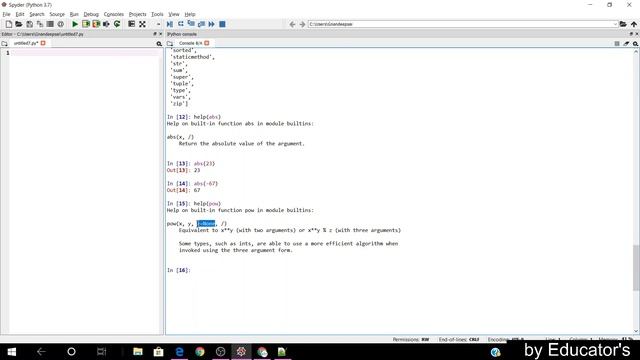Re-run the last script
This screenshot has height=360, width=640.
117,24
